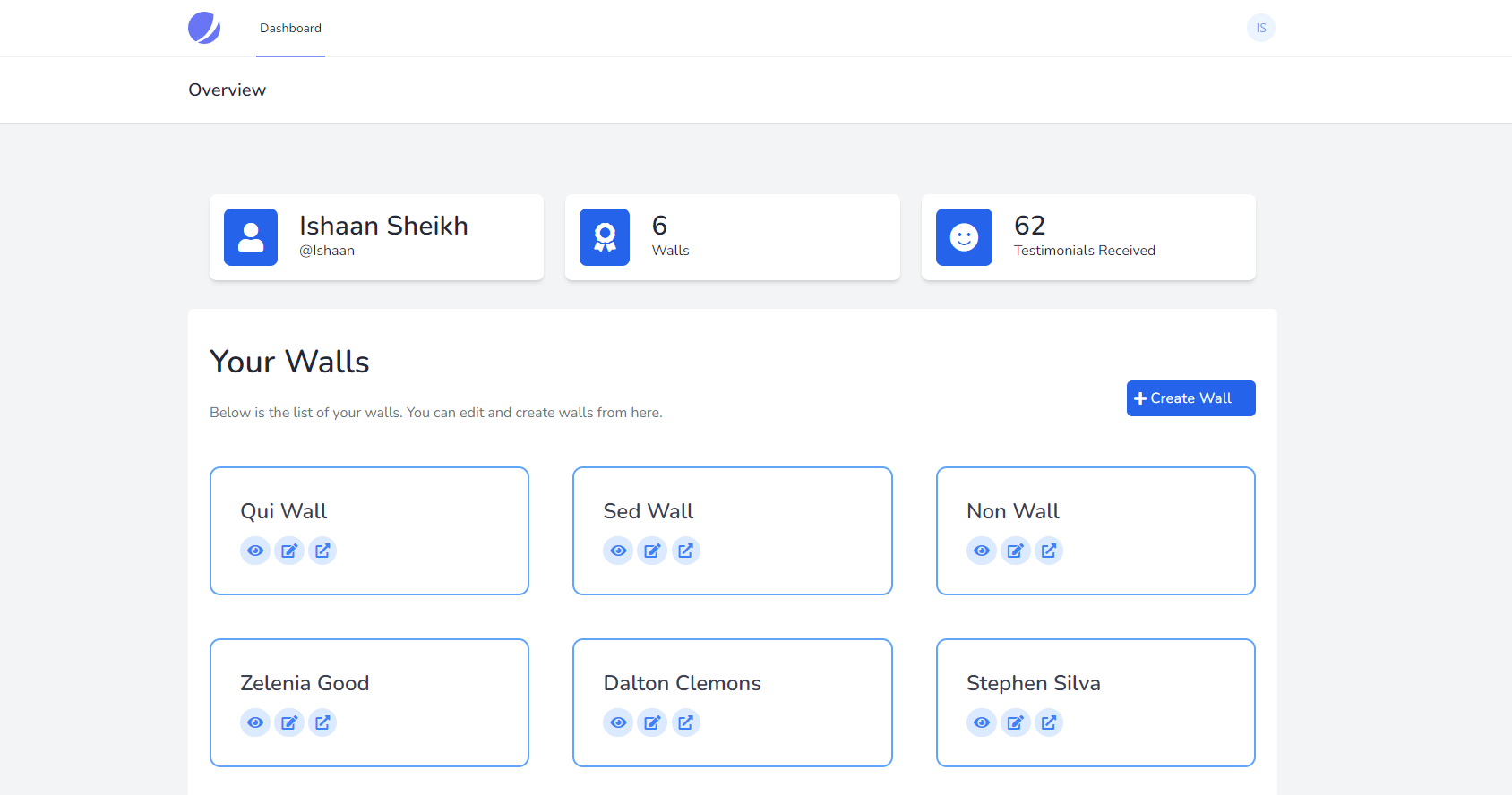Open the IS user avatar menu
Image resolution: width=1512 pixels, height=795 pixels.
point(1260,28)
